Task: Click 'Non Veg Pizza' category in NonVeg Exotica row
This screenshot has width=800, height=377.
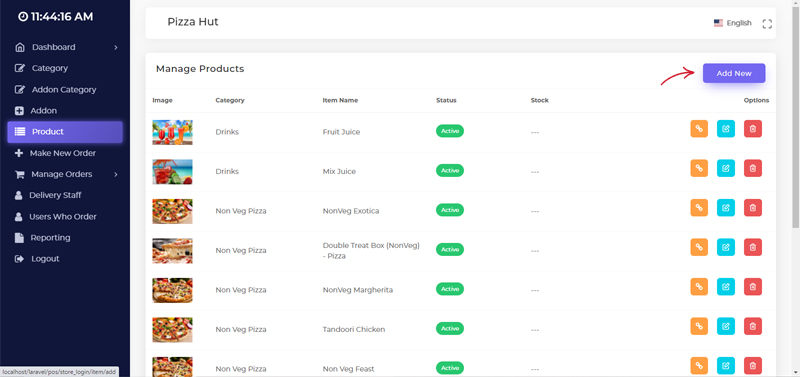Action: tap(241, 211)
